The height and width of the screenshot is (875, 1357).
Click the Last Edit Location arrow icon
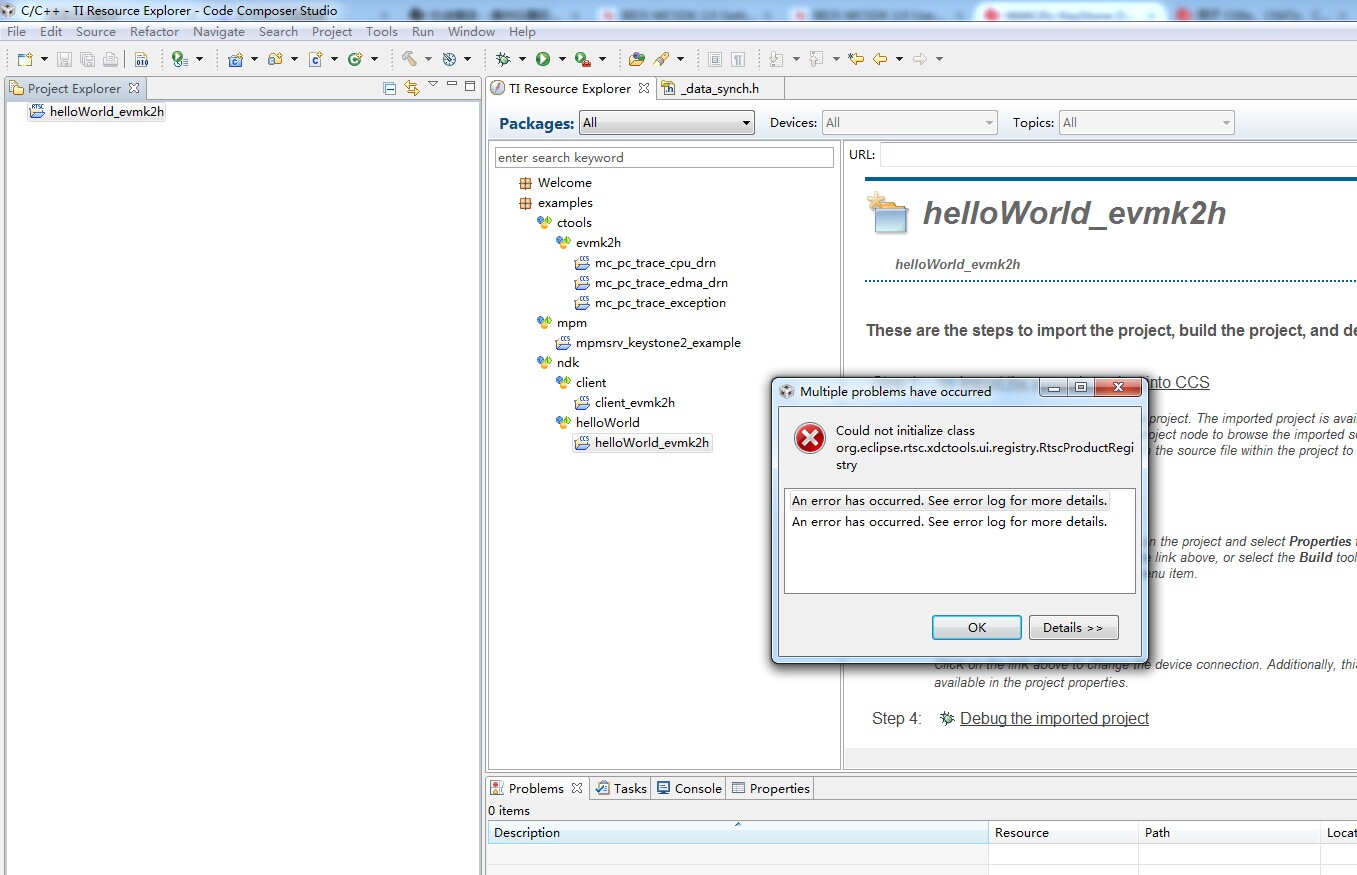(x=856, y=59)
